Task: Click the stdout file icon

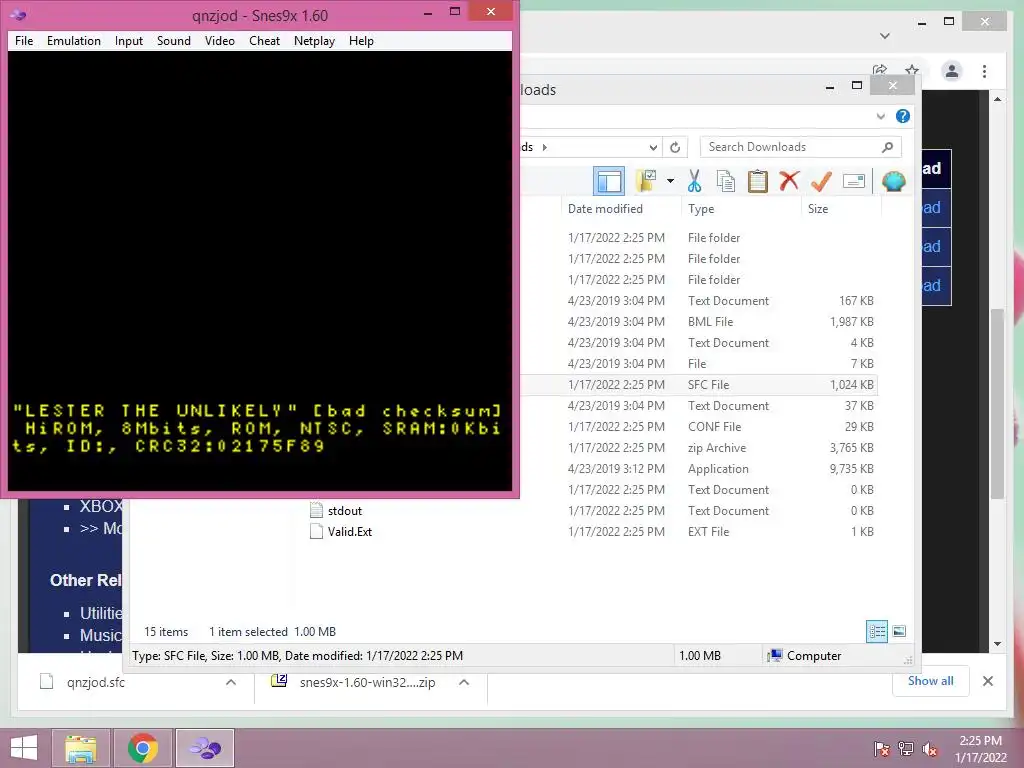Action: point(316,510)
